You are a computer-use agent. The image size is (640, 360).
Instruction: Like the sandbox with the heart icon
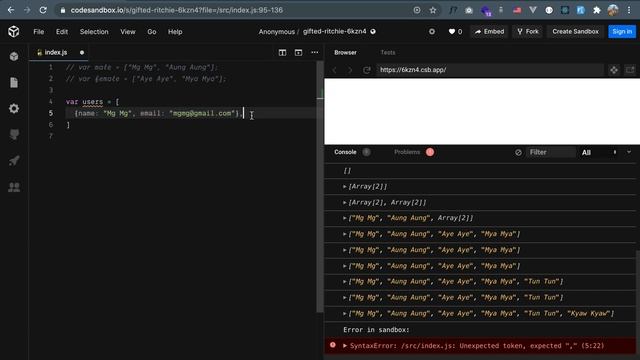pos(451,31)
